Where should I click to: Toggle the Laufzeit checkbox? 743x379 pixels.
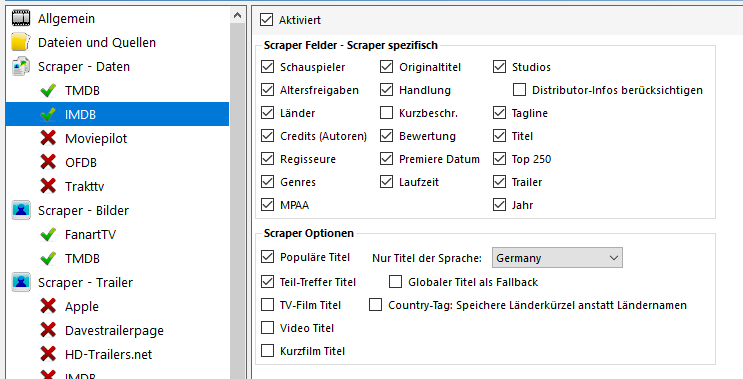click(387, 182)
